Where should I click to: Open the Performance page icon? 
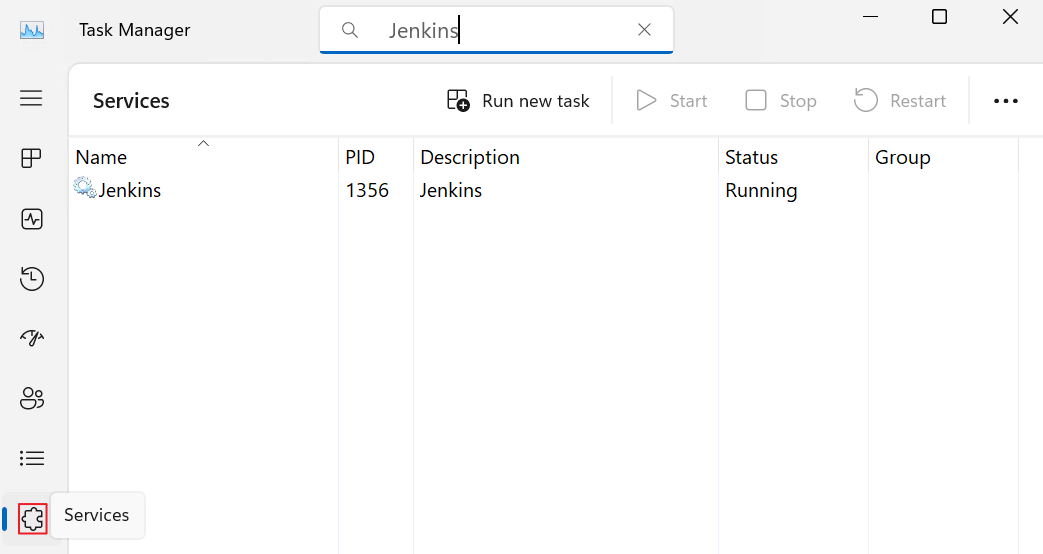coord(31,219)
